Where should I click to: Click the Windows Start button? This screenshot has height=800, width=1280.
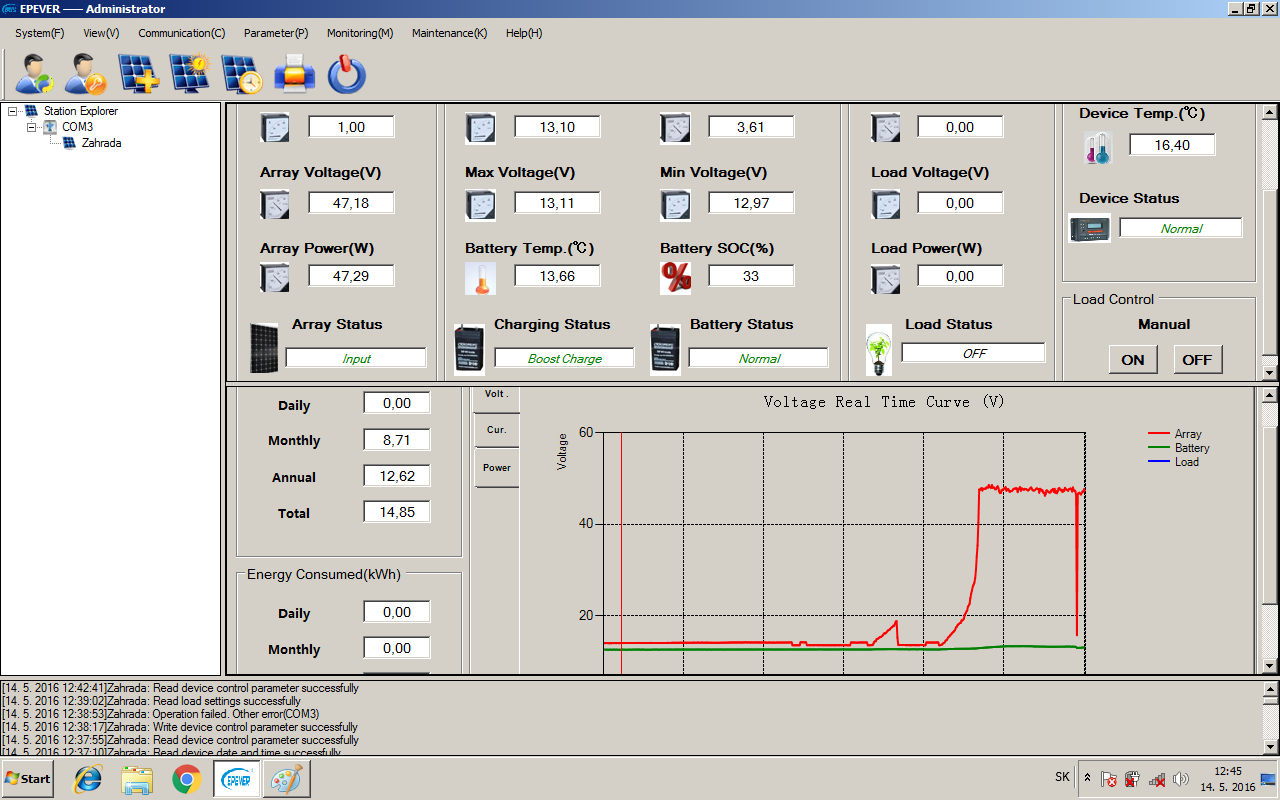pyautogui.click(x=28, y=778)
